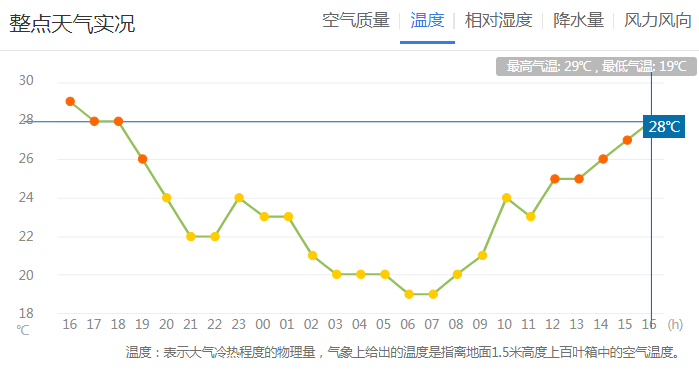Select the orange data point at hour 17
Screen dimensions: 699x370
(94, 121)
